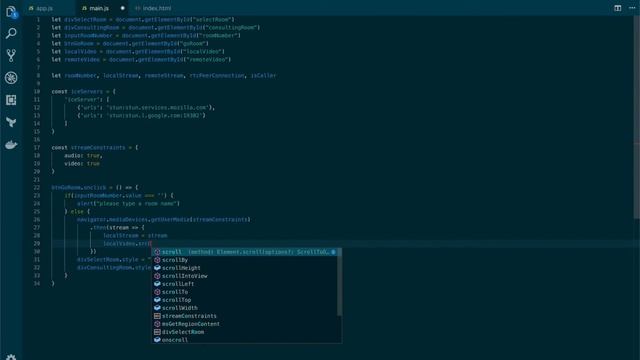Click the info icon on scroll suggestion
This screenshot has height=360, width=640.
tap(333, 252)
